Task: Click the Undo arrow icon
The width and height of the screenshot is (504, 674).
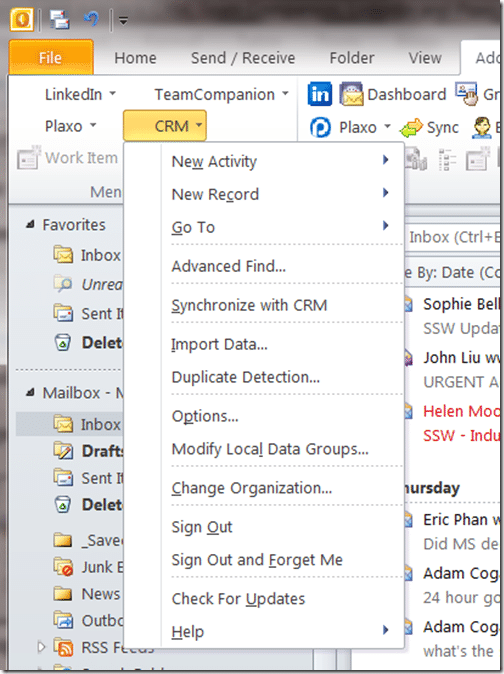Action: pos(91,19)
